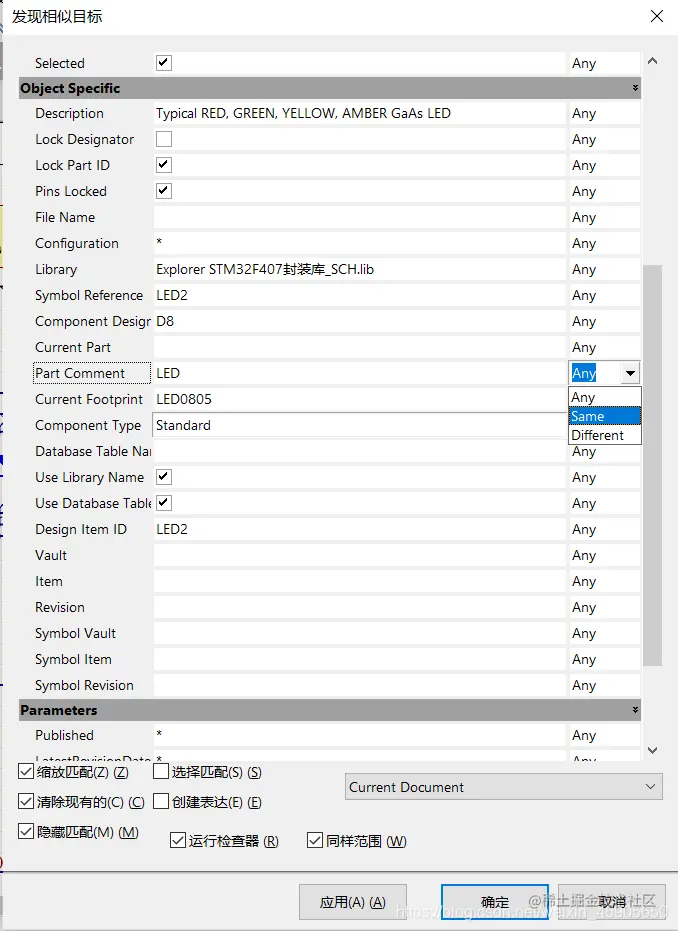Enable the Lock Designator checkbox

click(164, 139)
